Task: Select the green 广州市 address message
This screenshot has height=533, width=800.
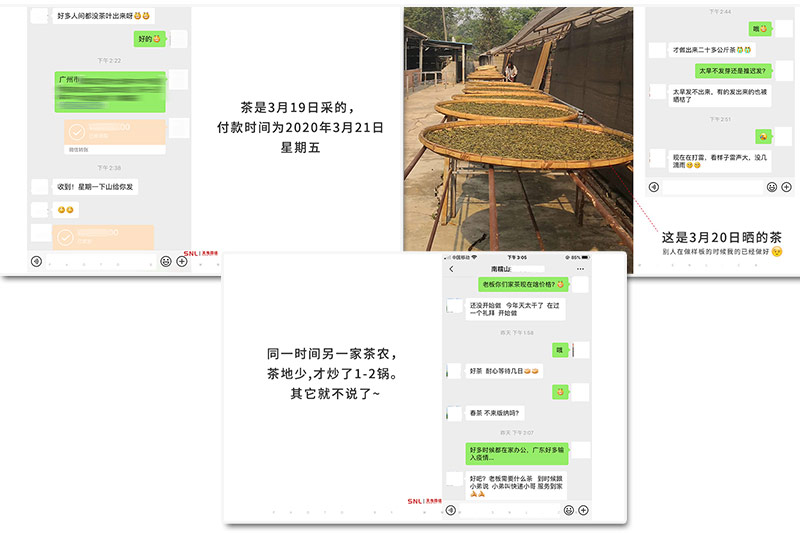Action: 110,92
